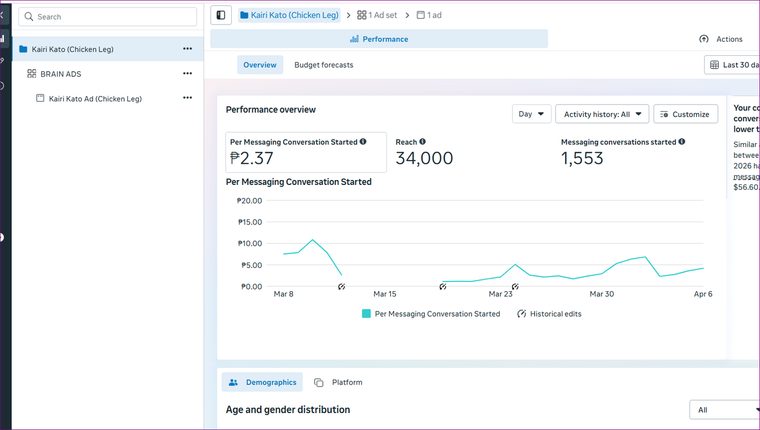The image size is (760, 430).
Task: Click the calendar icon for Last 30 days
Action: (x=714, y=65)
